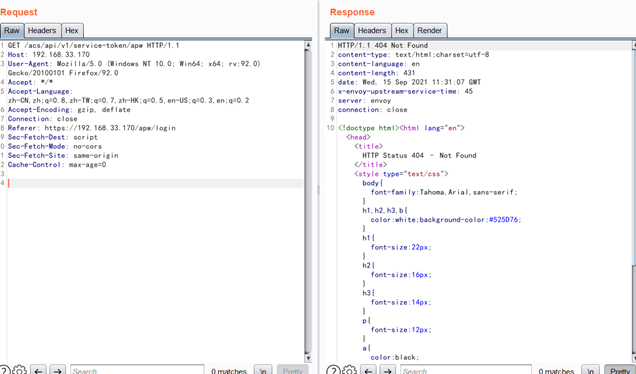Click the GET request line text
Screen dimensions: 636x374
pos(93,45)
